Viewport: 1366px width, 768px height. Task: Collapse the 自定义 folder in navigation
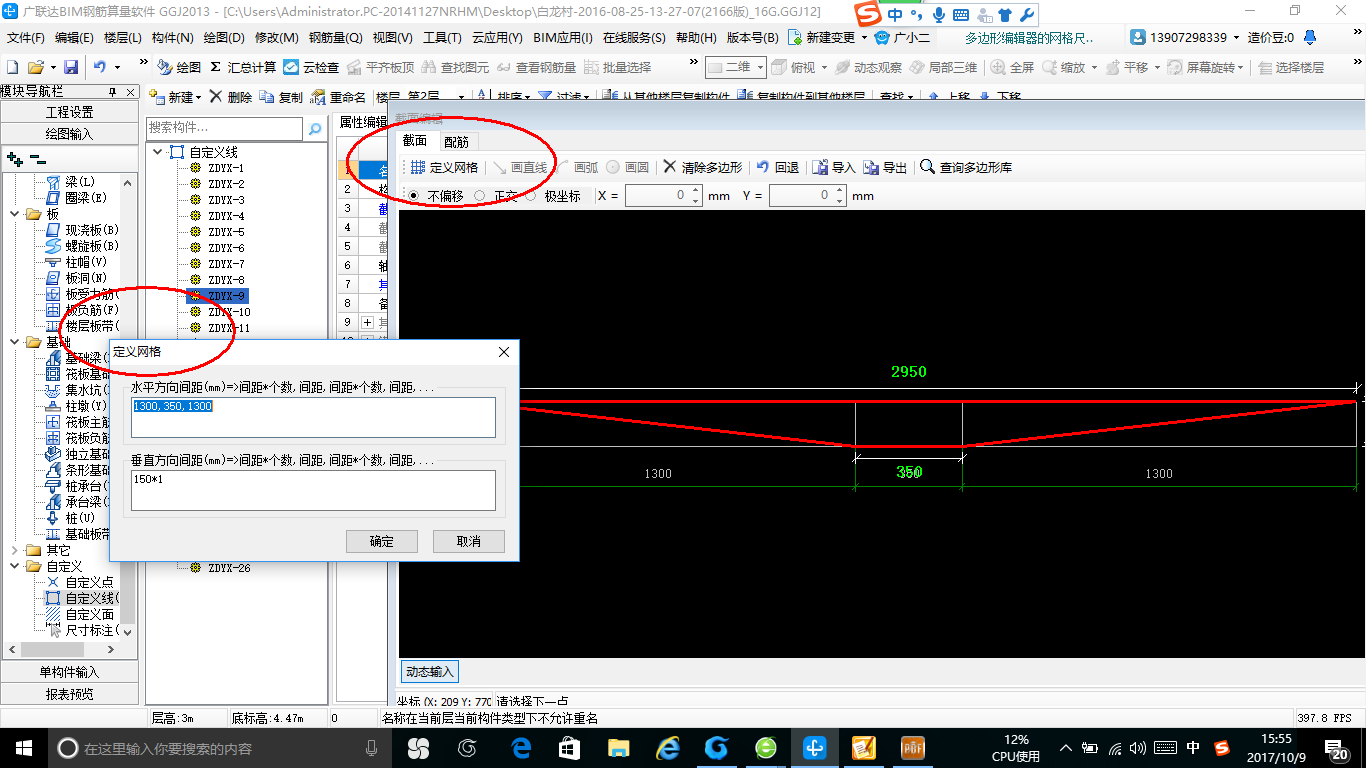click(14, 566)
